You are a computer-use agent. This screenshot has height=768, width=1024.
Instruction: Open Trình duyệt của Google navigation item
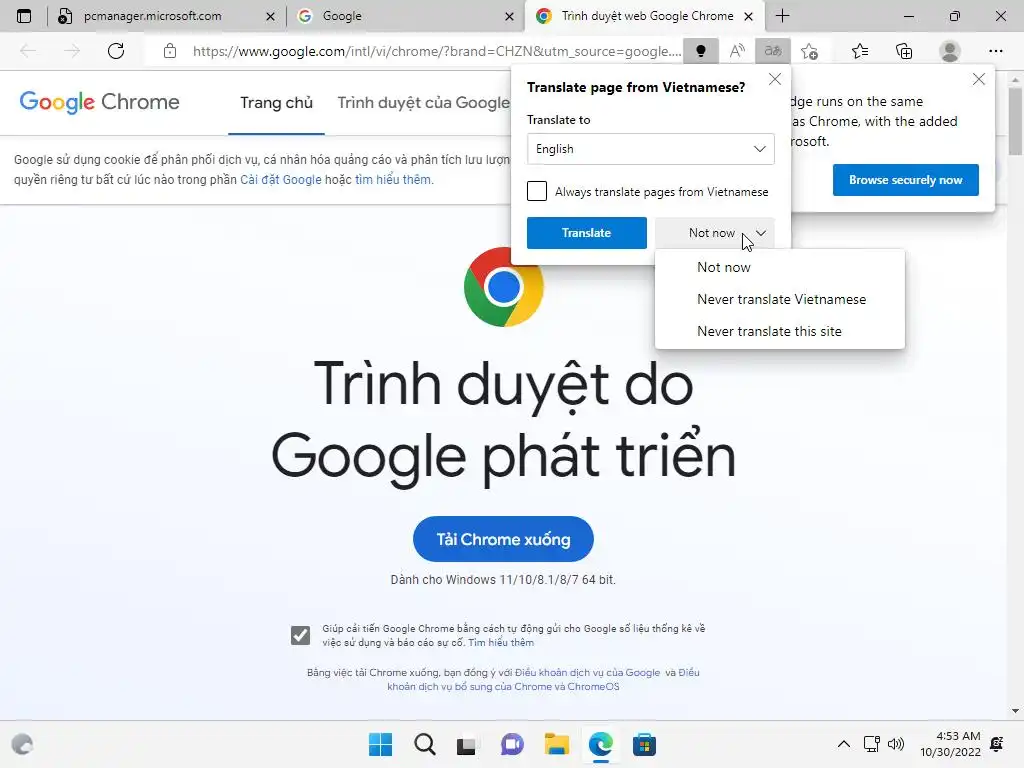[423, 103]
